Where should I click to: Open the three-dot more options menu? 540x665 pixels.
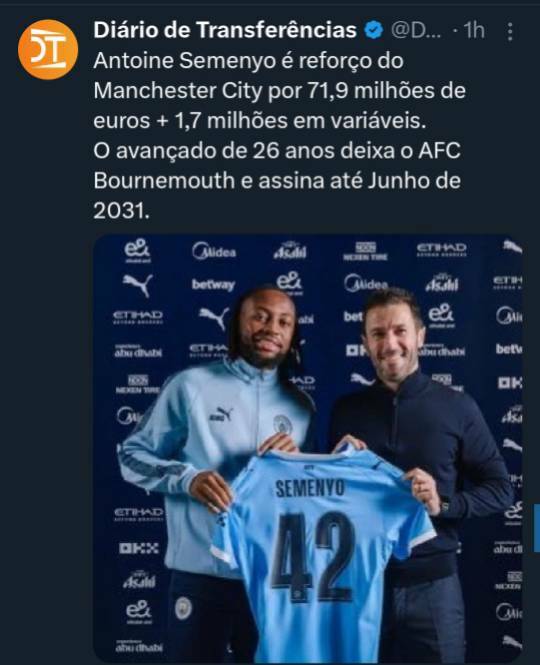pos(510,31)
